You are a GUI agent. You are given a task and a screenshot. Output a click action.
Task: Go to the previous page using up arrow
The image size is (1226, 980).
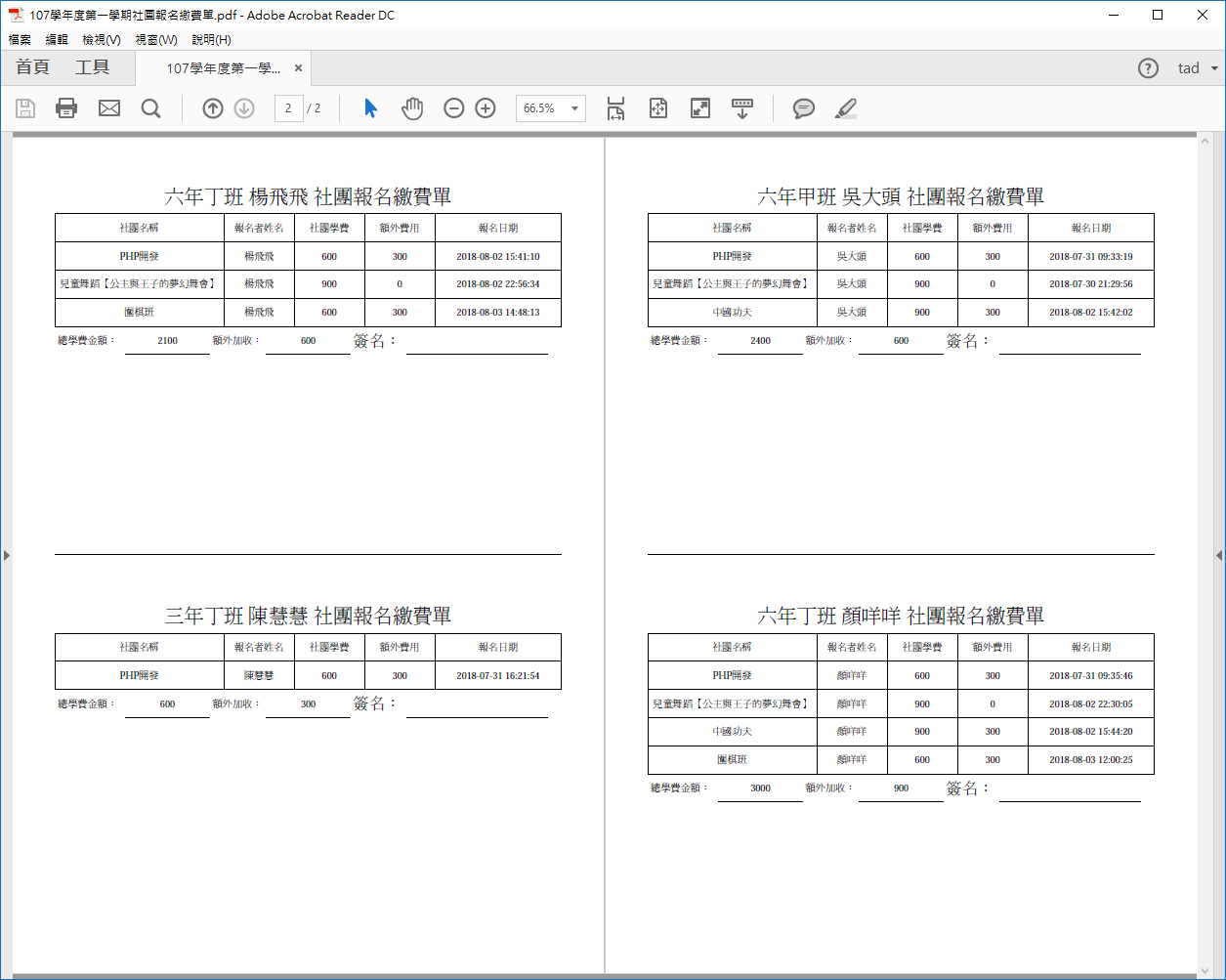click(x=213, y=108)
